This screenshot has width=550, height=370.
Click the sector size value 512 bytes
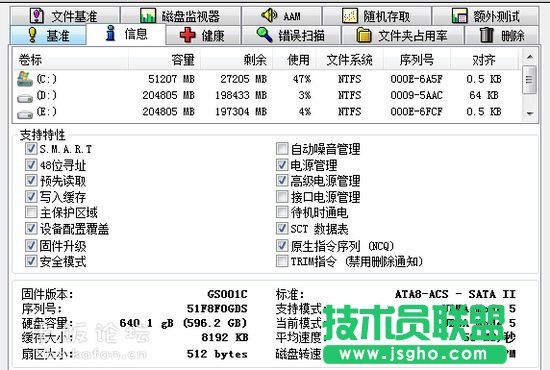[x=217, y=354]
